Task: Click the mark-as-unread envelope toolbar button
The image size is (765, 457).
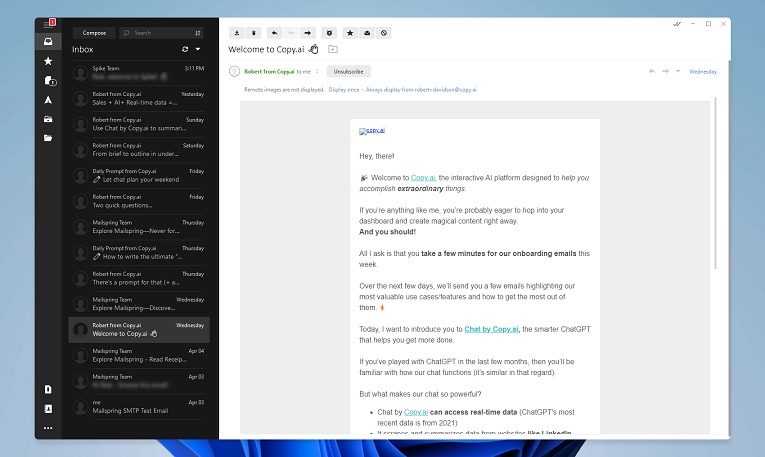Action: [367, 33]
